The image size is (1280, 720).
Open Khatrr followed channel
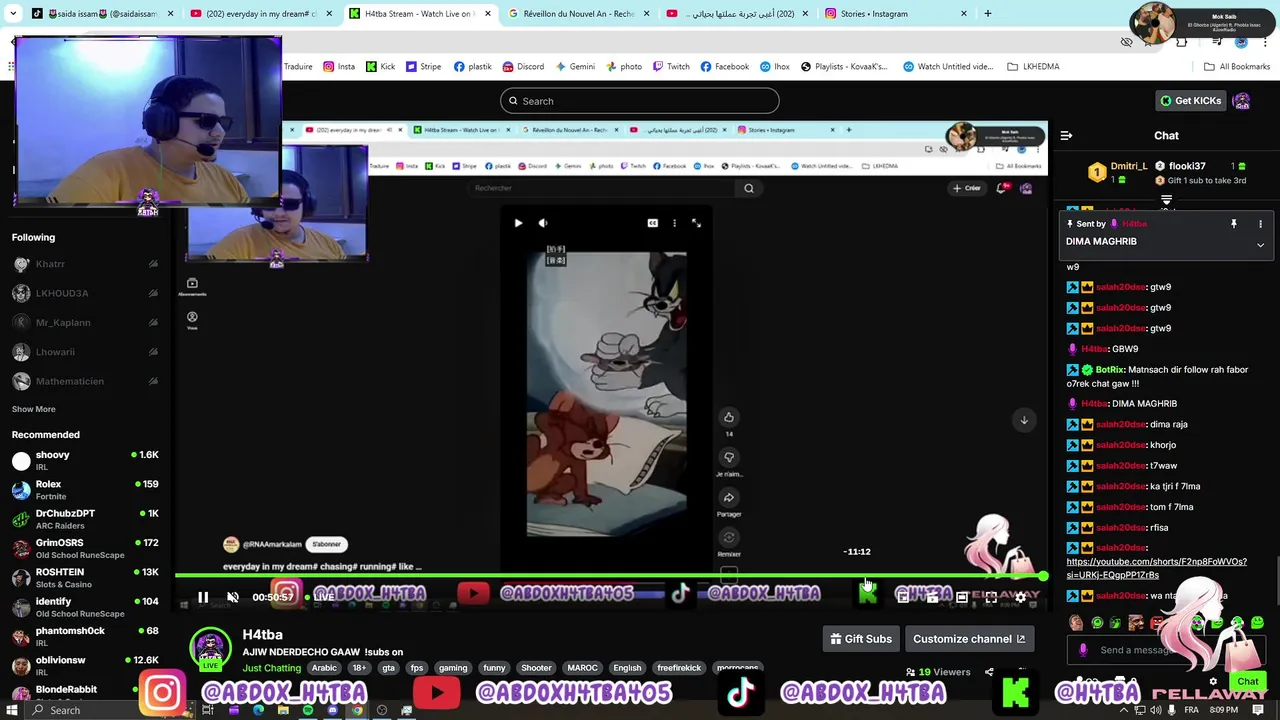tap(85, 264)
